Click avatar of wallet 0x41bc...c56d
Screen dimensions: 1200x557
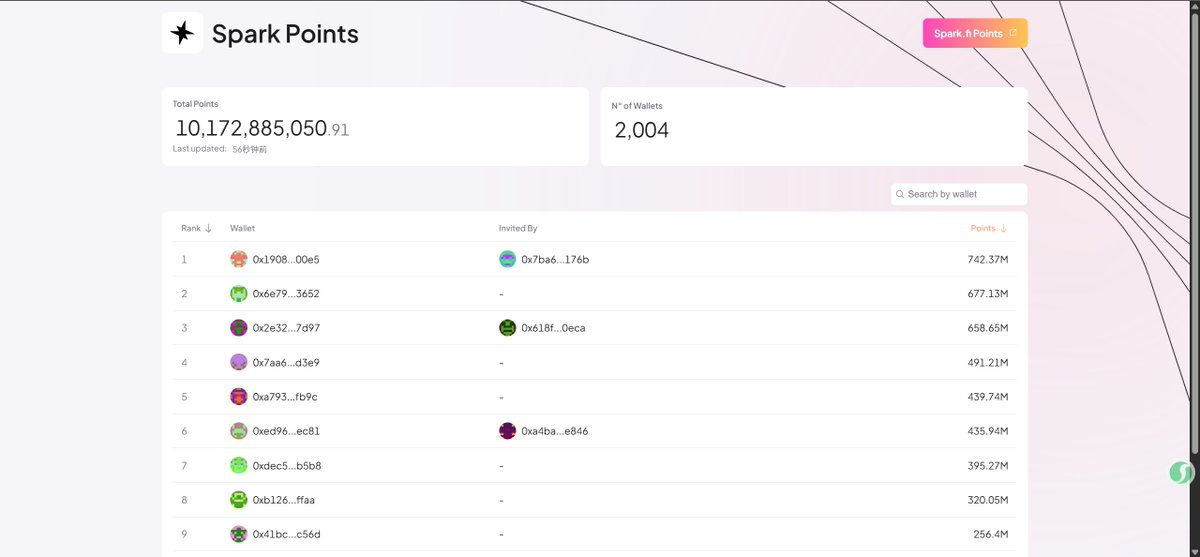pos(238,534)
